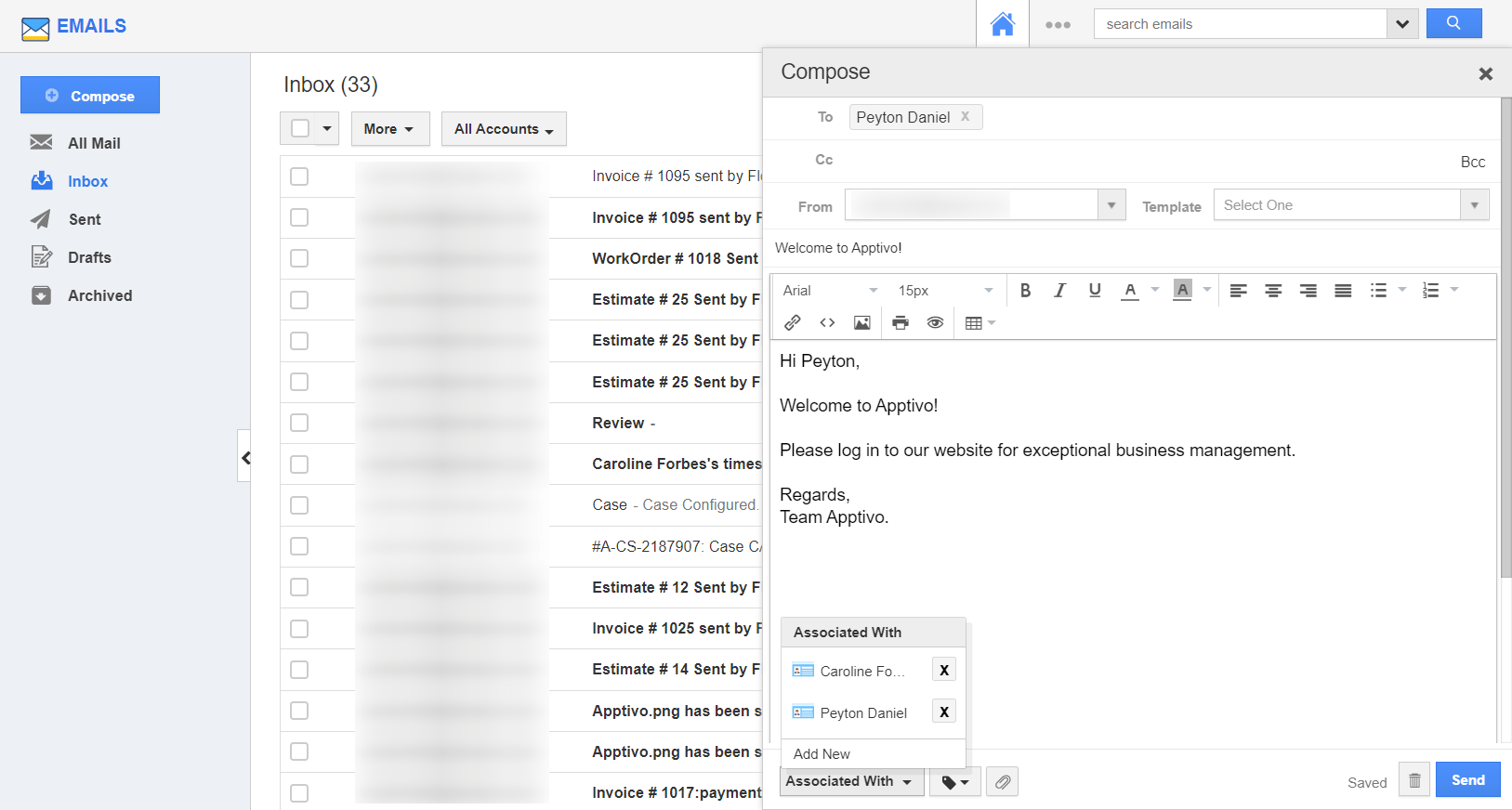Align text left

tap(1238, 291)
